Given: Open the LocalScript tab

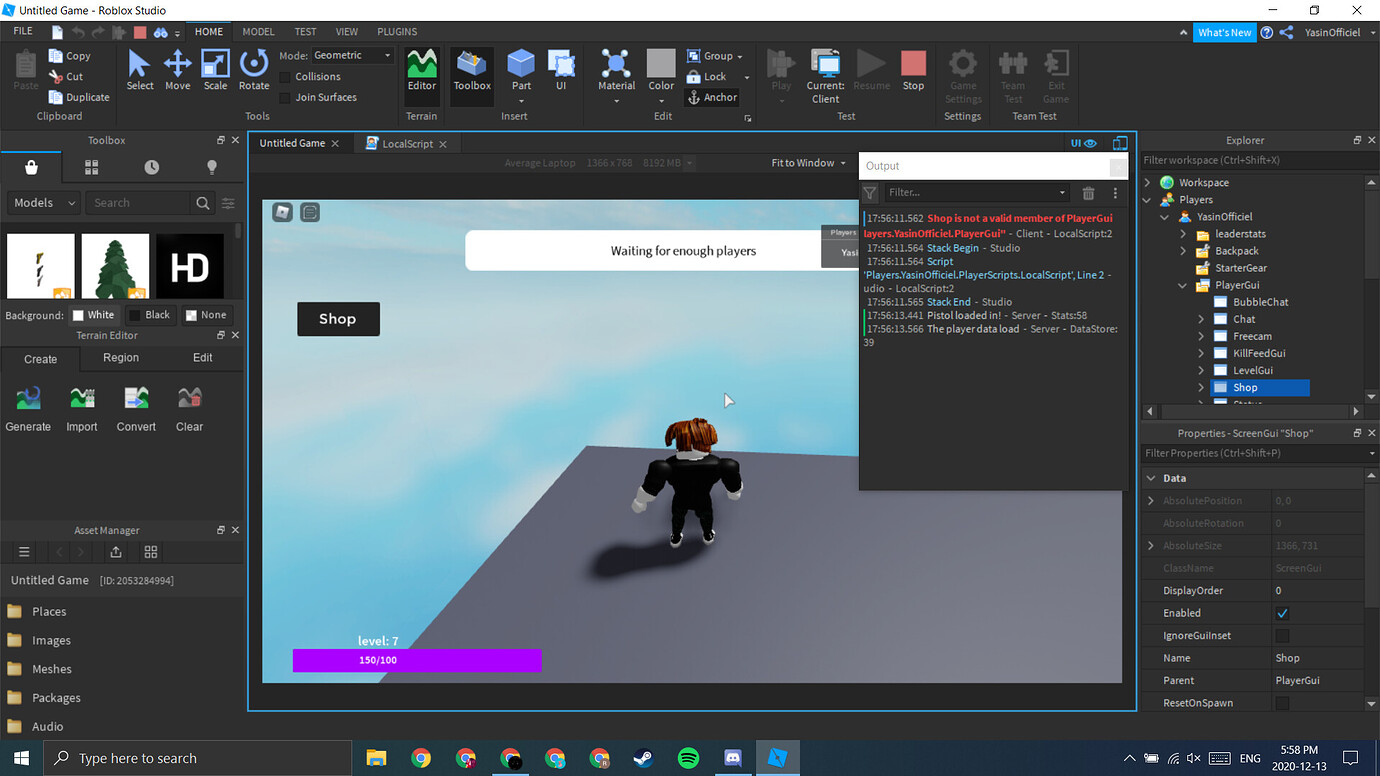Looking at the screenshot, I should (x=407, y=143).
